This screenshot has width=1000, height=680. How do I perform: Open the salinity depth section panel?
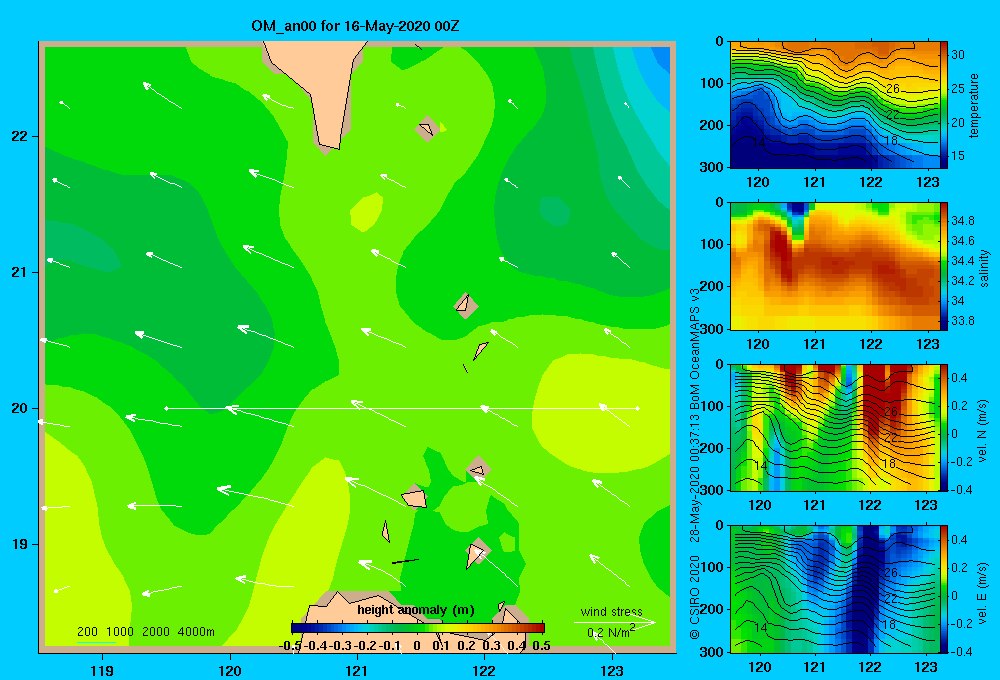(835, 266)
